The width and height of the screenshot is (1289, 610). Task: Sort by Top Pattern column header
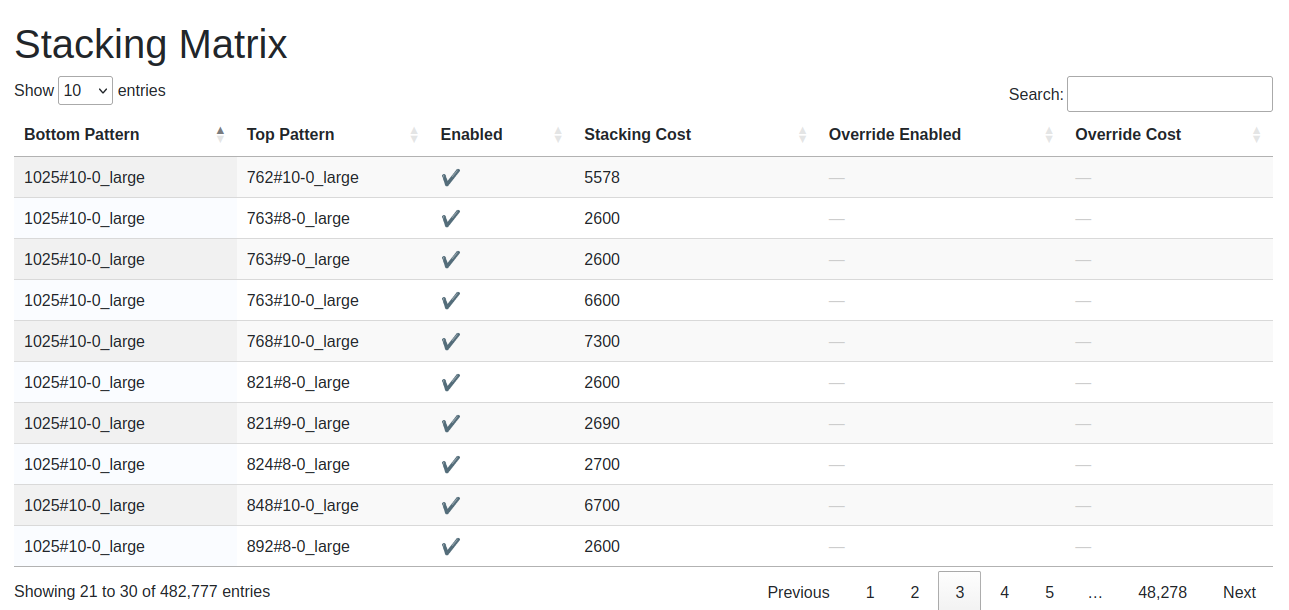333,134
